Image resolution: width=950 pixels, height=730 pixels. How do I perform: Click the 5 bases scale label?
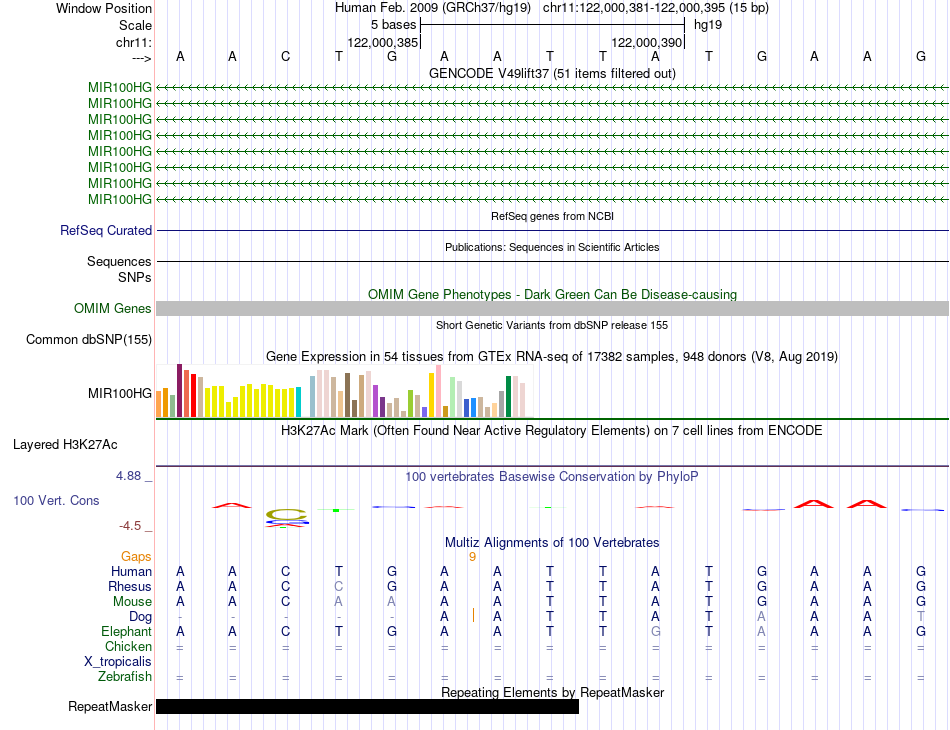coord(393,25)
